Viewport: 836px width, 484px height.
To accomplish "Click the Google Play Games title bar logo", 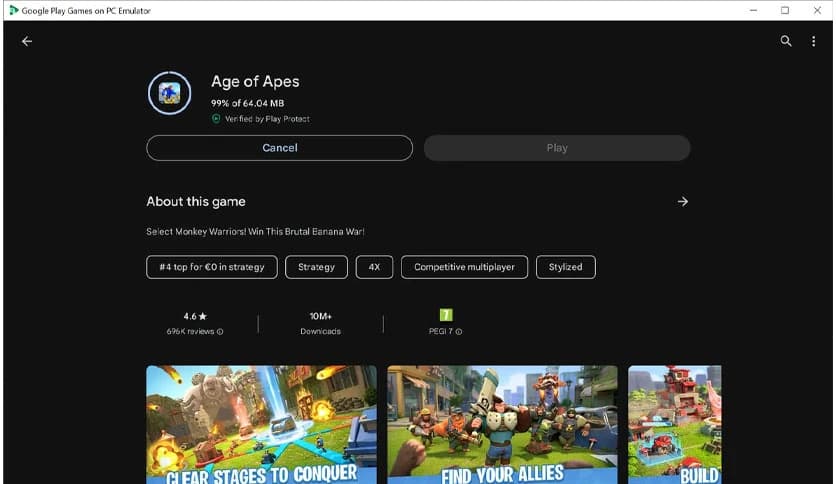I will (13, 10).
